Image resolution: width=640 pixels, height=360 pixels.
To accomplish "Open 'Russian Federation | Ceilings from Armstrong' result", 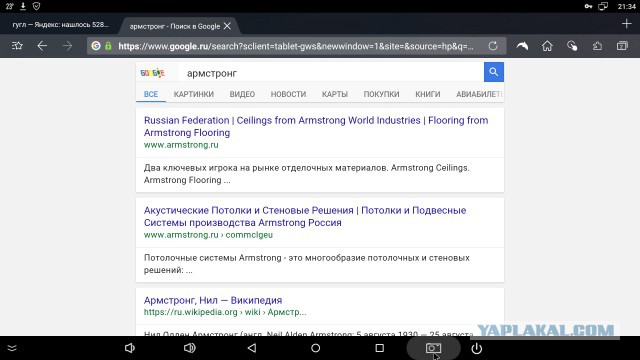I will (316, 126).
